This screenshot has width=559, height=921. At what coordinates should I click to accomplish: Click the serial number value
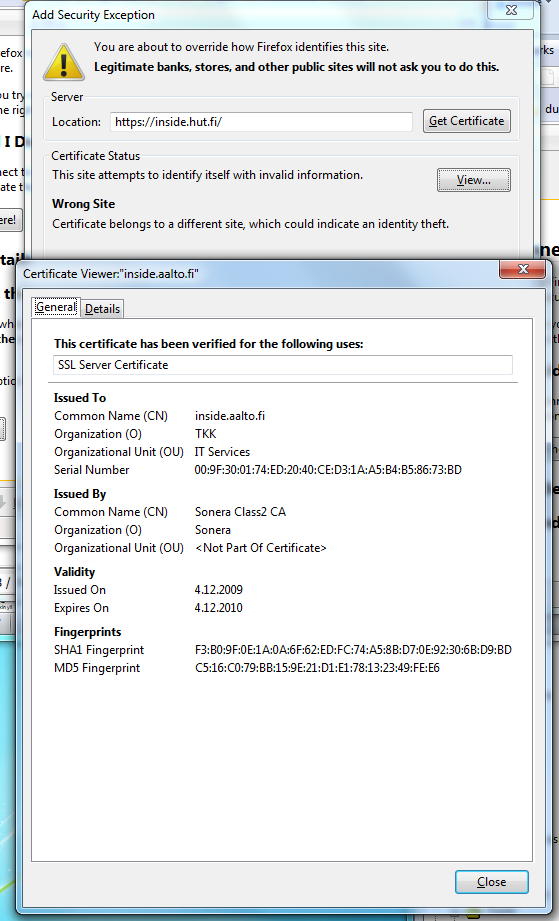click(328, 470)
